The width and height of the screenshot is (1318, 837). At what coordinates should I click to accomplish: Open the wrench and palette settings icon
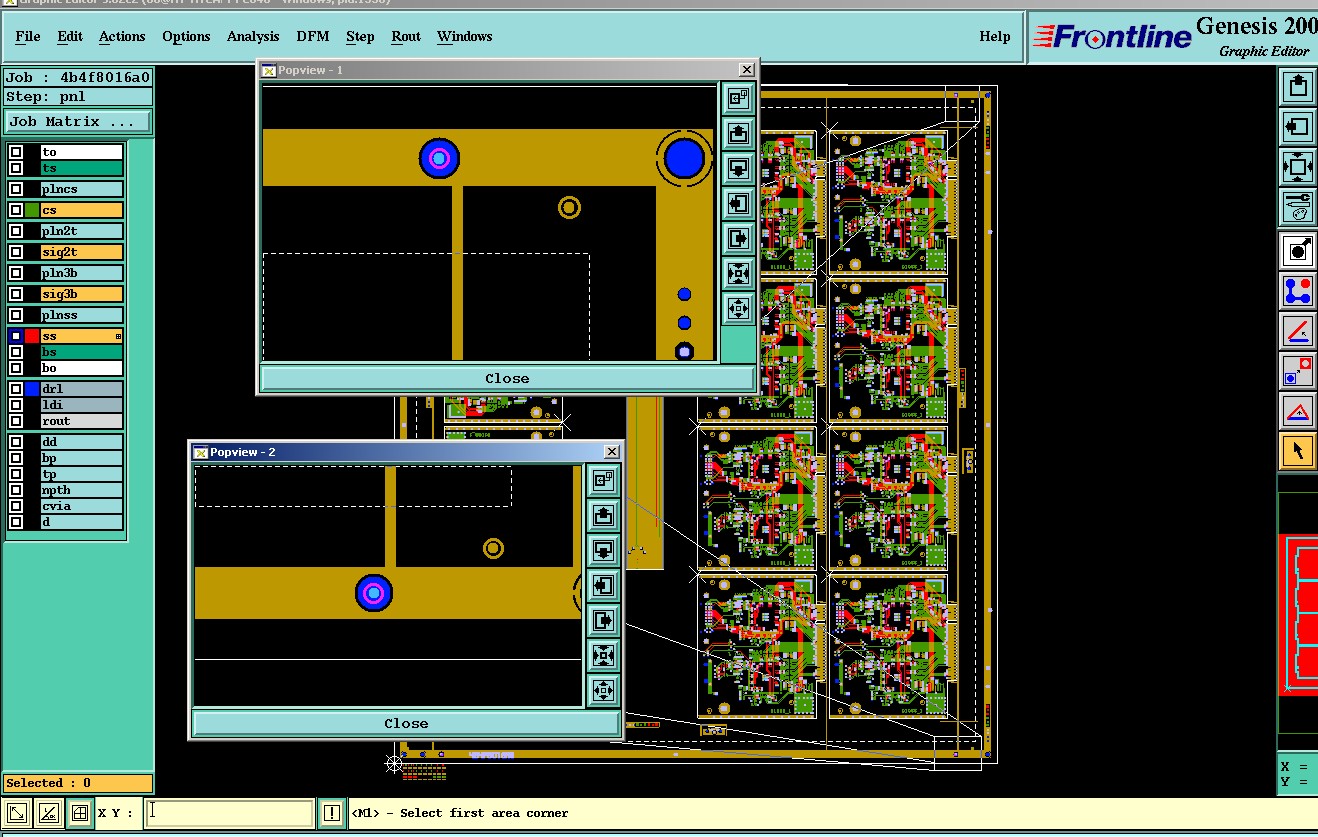click(x=1298, y=207)
